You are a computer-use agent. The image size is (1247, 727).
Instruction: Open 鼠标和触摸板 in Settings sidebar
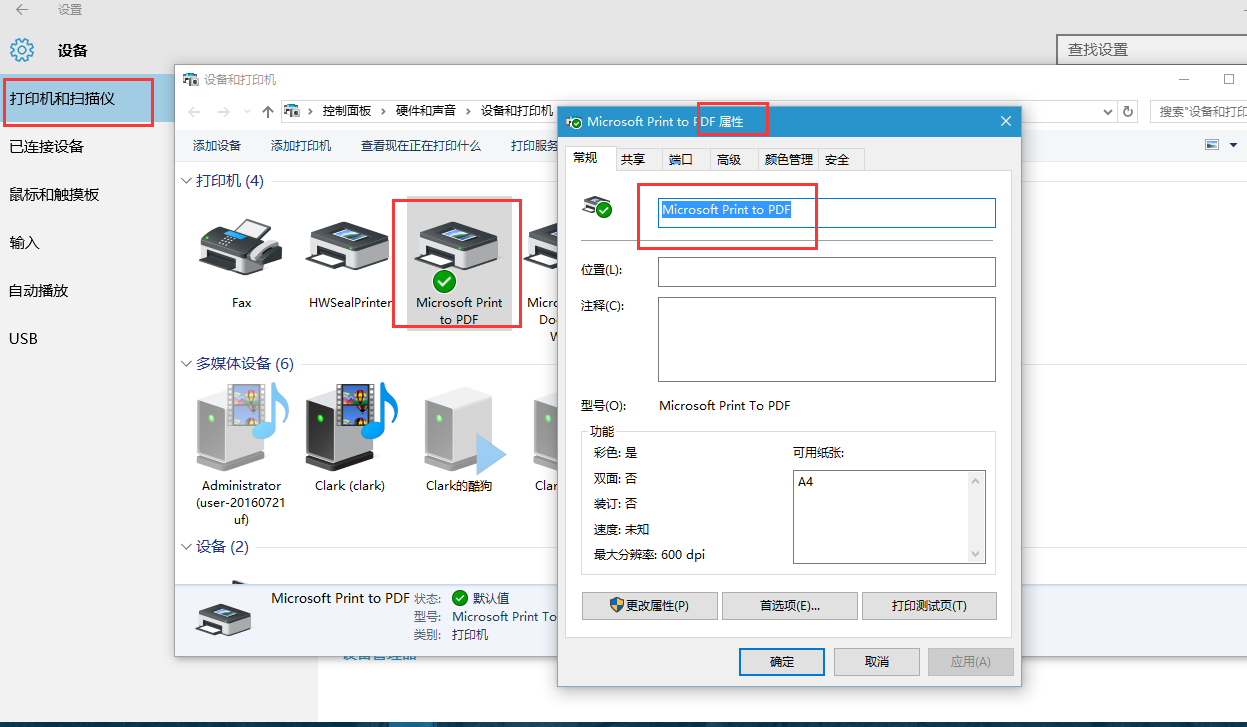click(87, 195)
